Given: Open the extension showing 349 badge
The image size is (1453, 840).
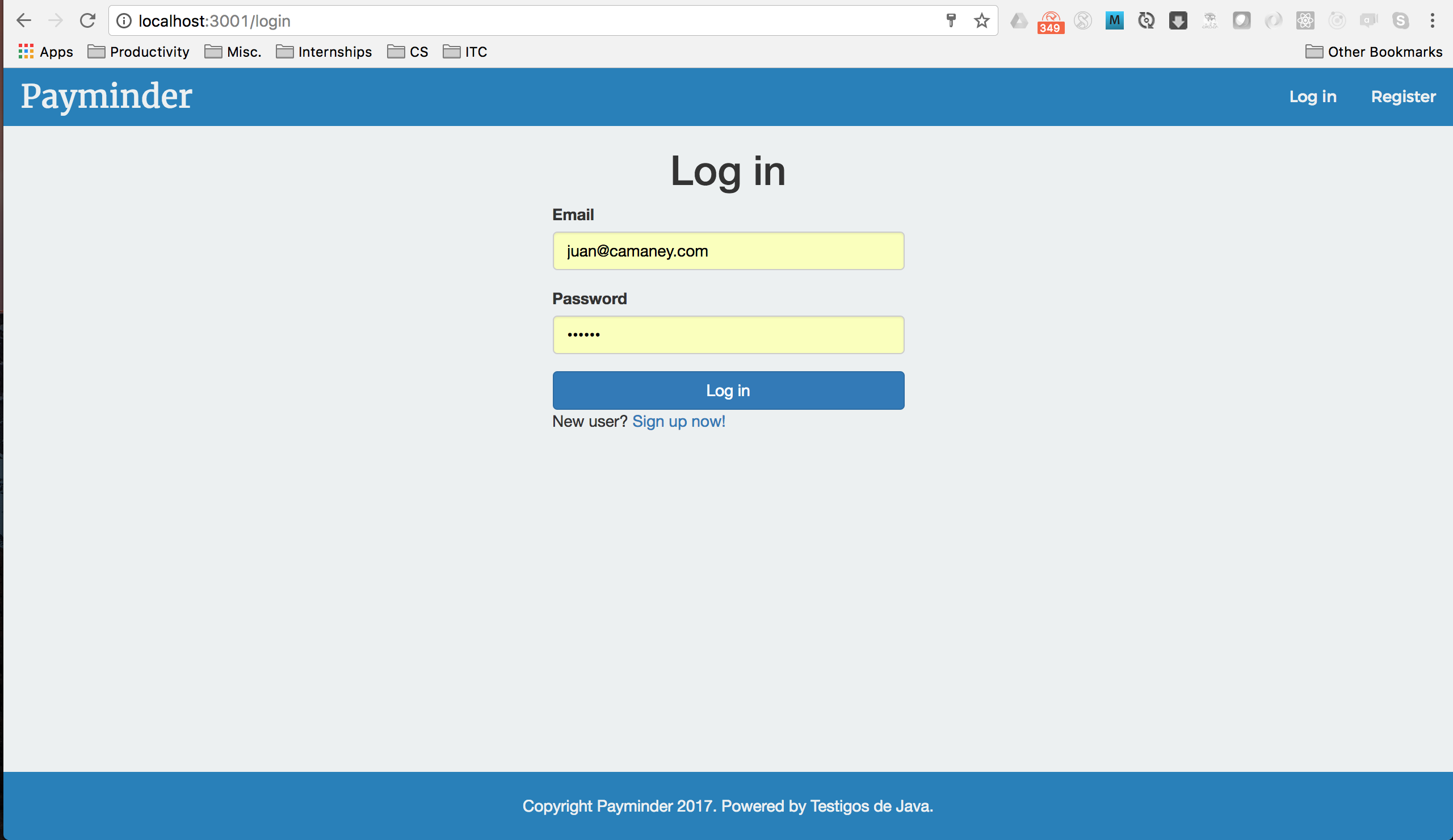Looking at the screenshot, I should click(1051, 22).
